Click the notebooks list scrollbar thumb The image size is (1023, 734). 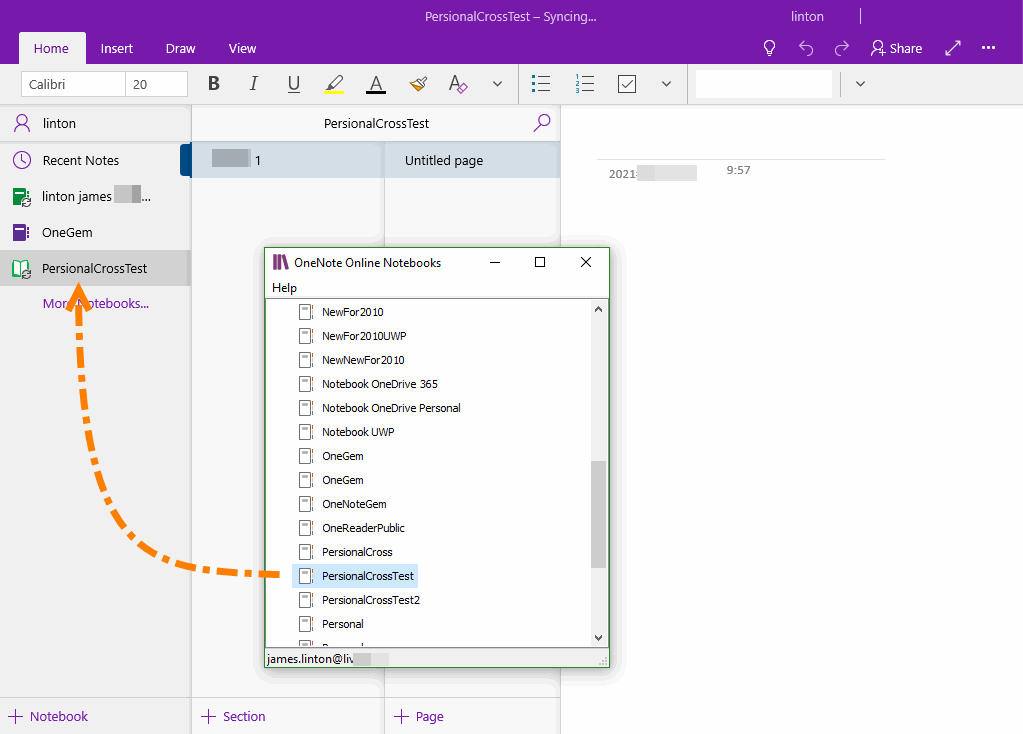598,514
